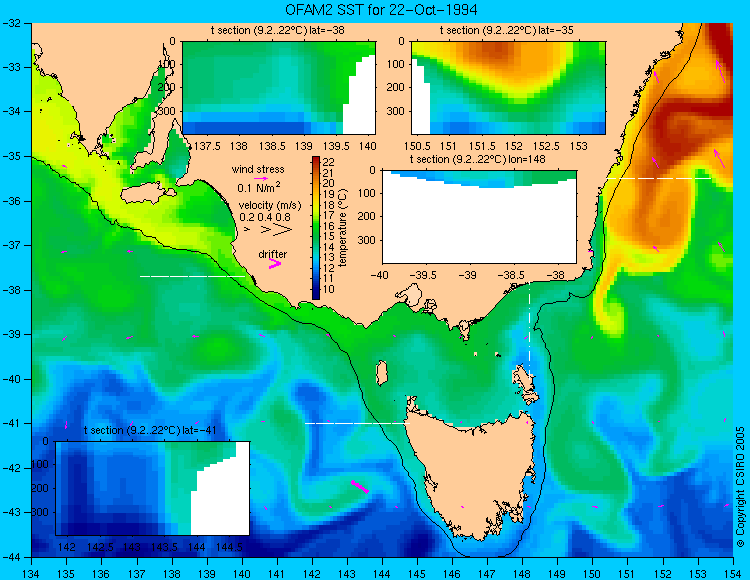The width and height of the screenshot is (750, 580).
Task: Click the '154' longitude label on main bottom axis
Action: (x=733, y=573)
